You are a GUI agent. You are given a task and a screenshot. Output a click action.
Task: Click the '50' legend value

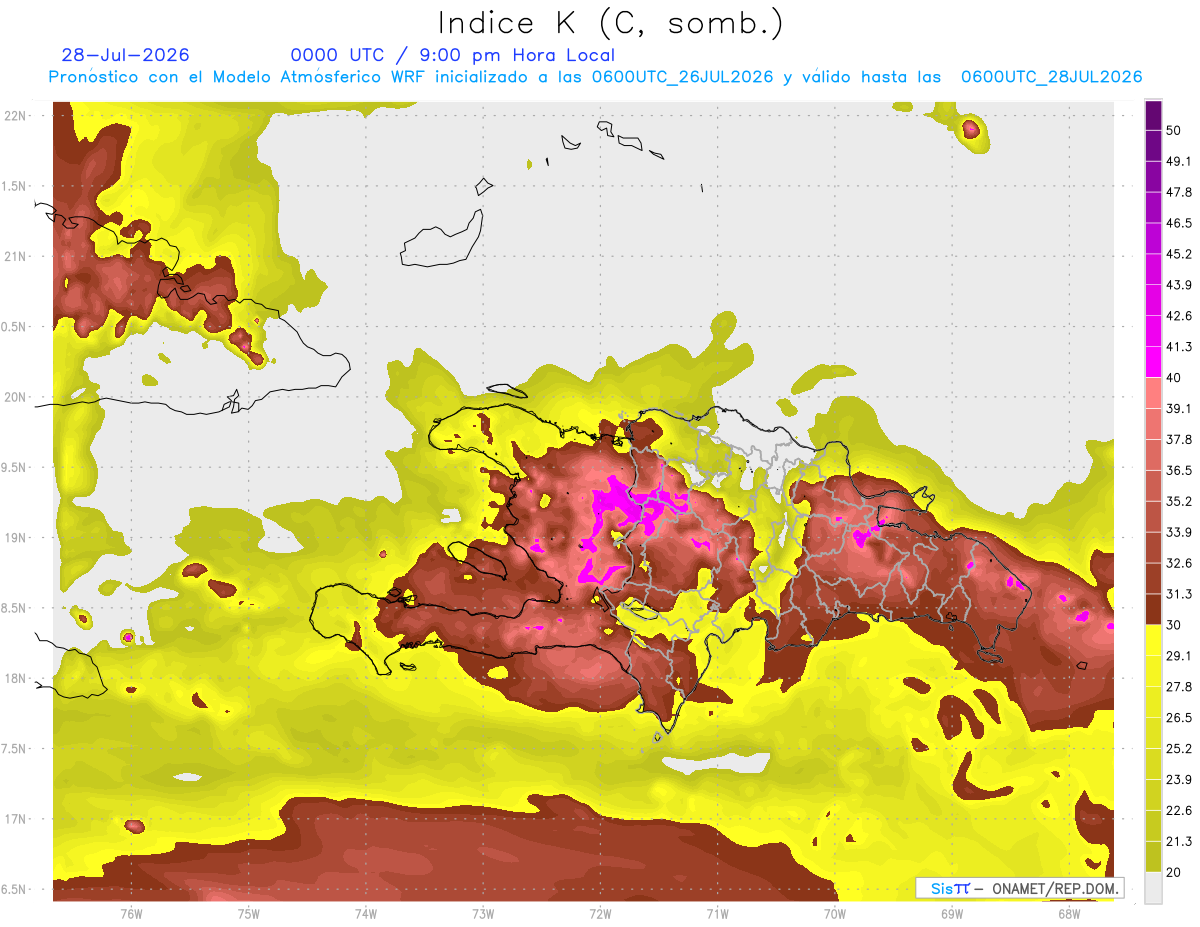[1174, 130]
